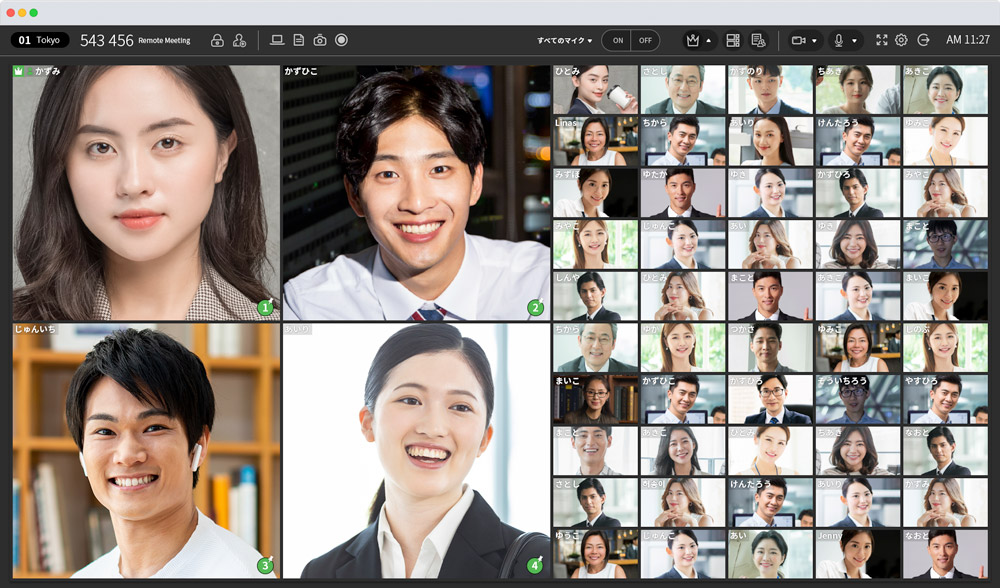Start screen sharing with laptop icon
Screen dimensions: 1000x588
pos(277,40)
